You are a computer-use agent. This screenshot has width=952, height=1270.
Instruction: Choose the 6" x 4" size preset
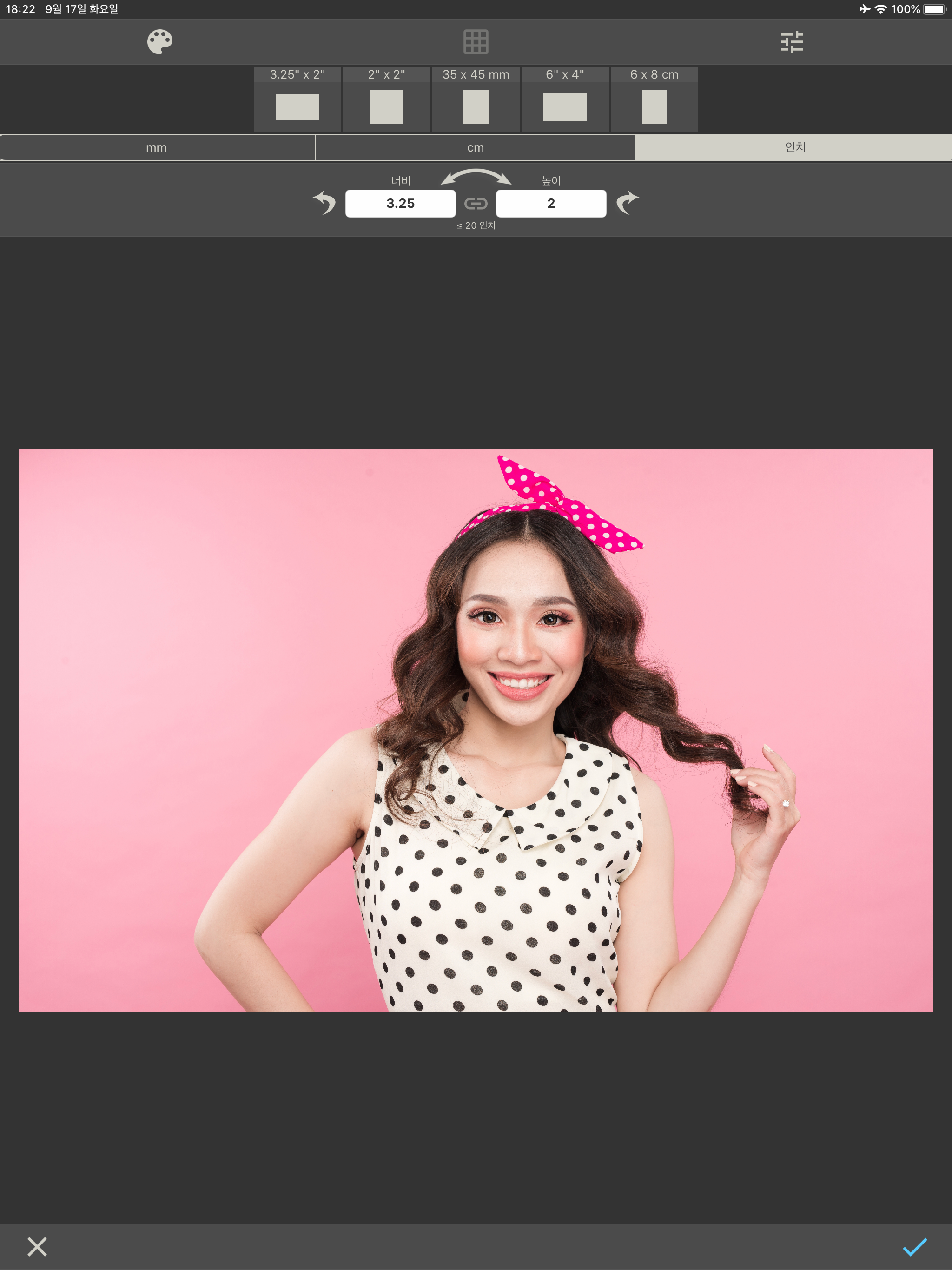tap(565, 99)
